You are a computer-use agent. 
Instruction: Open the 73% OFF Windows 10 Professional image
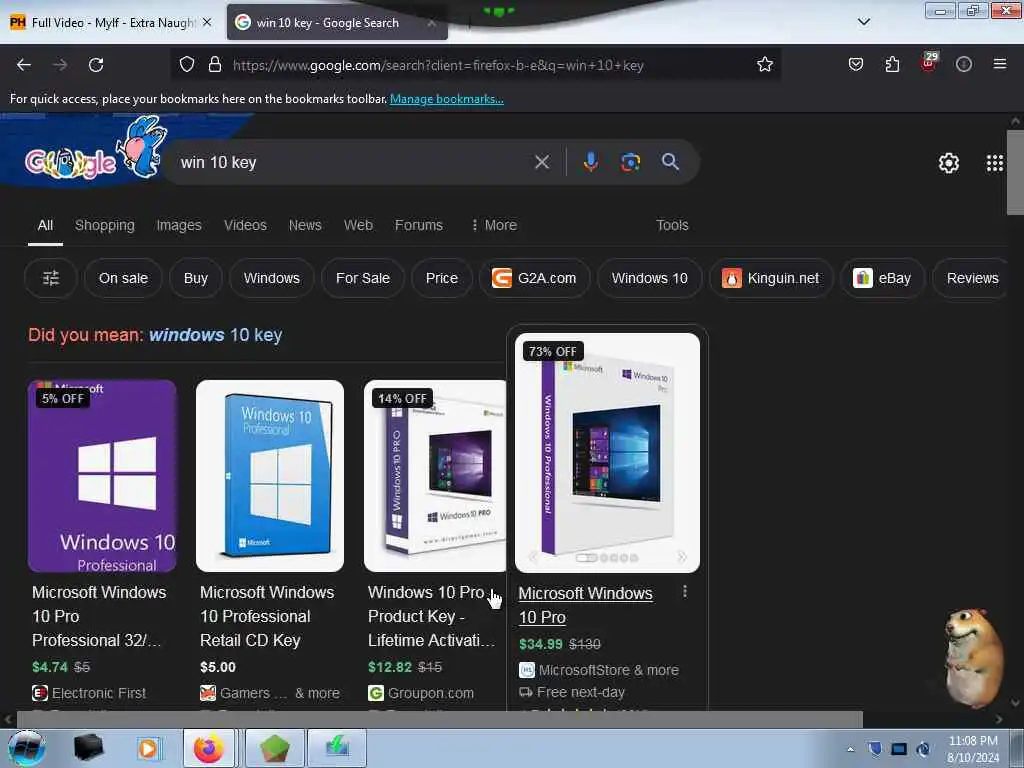607,453
